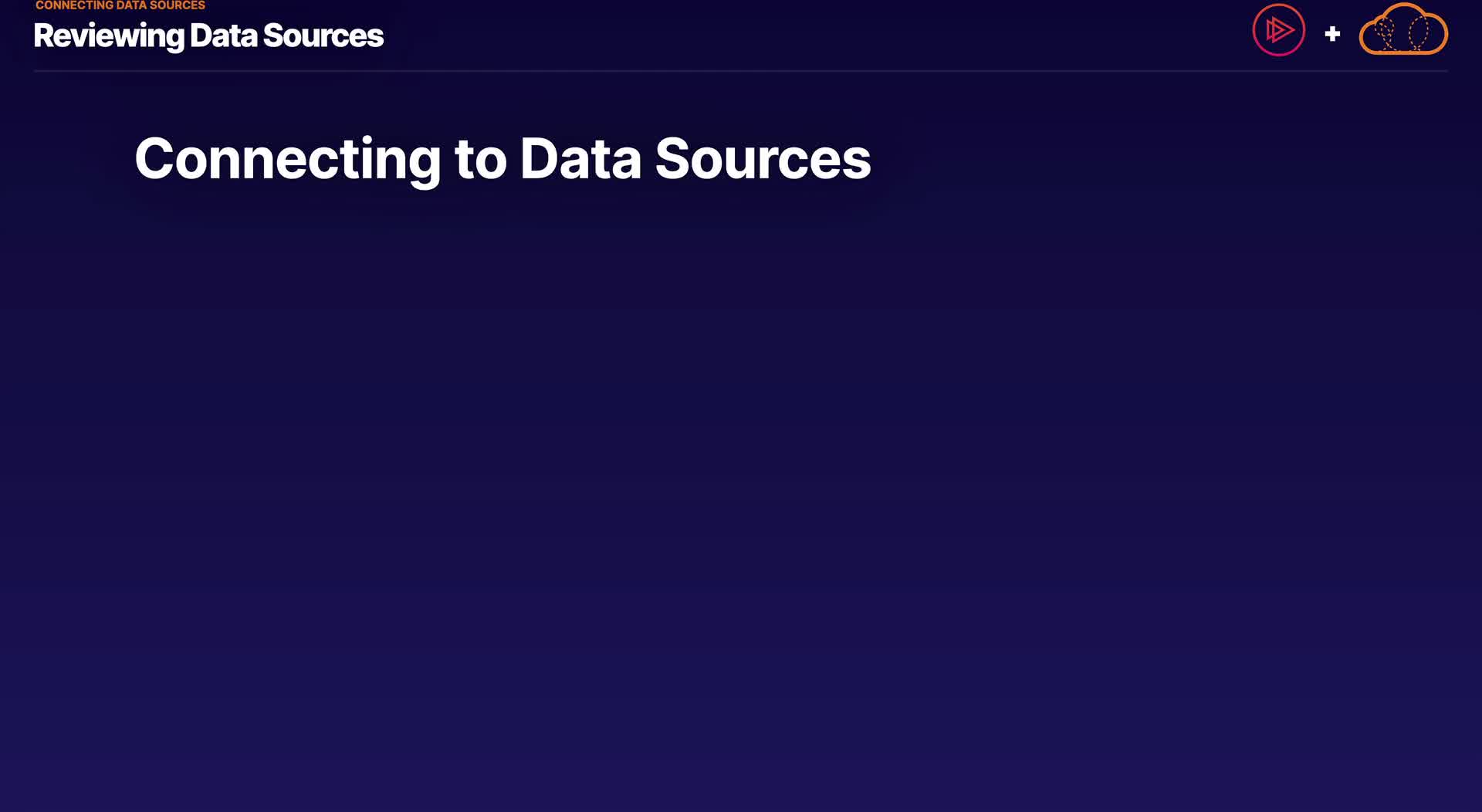Click the white plus sign between logos
1482x812 pixels.
click(1332, 34)
